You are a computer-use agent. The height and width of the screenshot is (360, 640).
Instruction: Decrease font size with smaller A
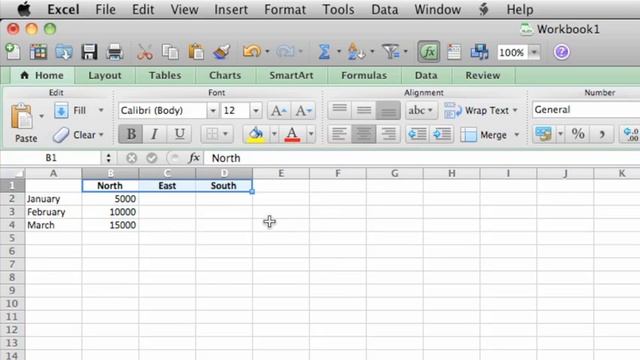coord(303,111)
